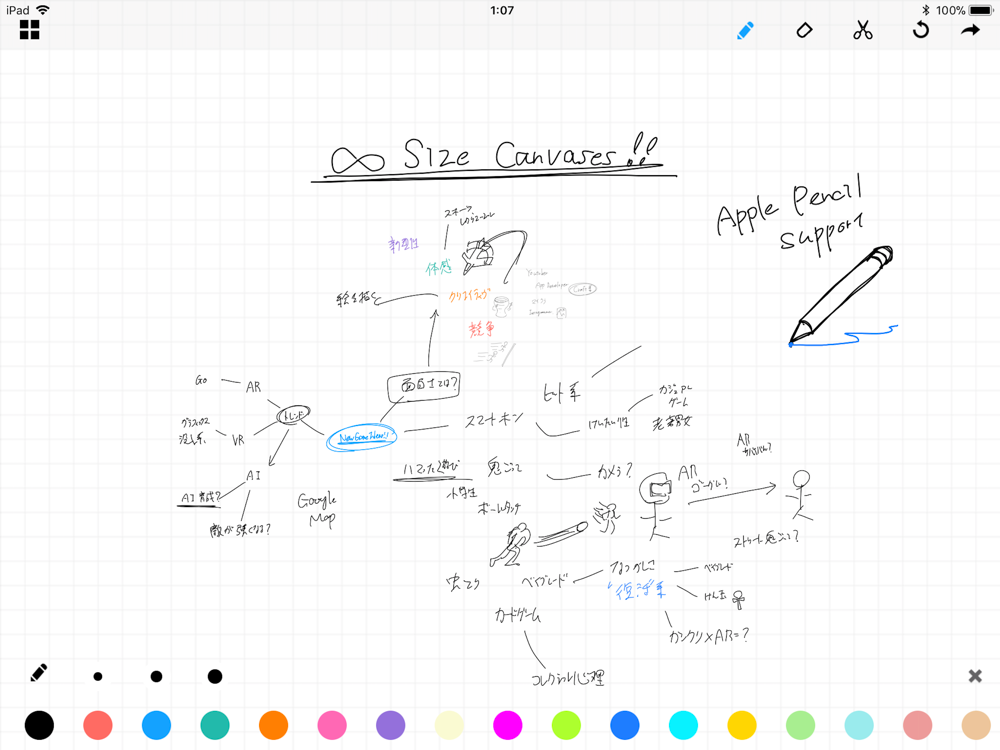Redo the last stroke
1000x750 pixels.
coord(970,29)
